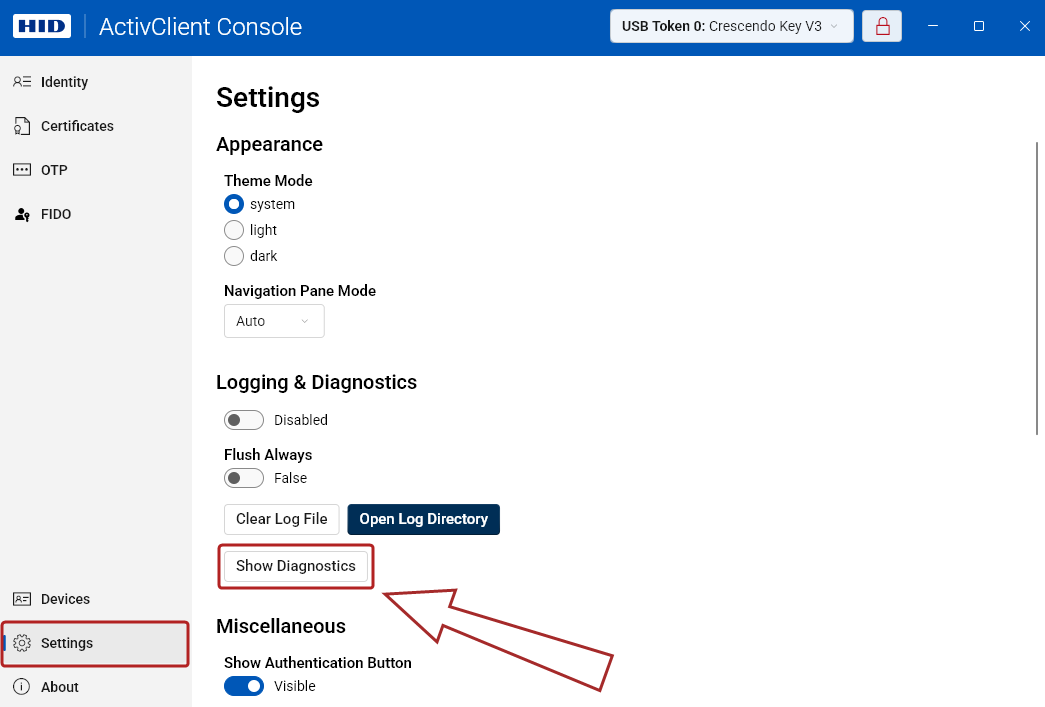Screen dimensions: 1045x707
Task: Close the ActivClient Console window
Action: (1024, 26)
